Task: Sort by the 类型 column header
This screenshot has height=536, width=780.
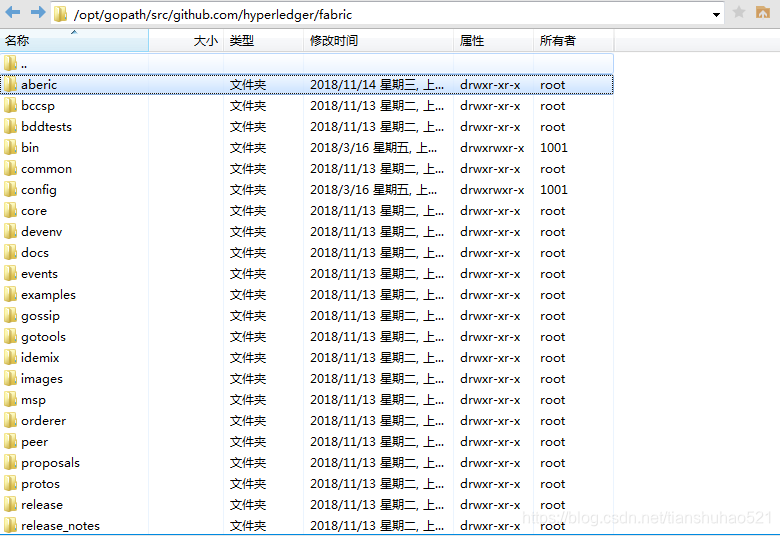Action: click(x=264, y=40)
